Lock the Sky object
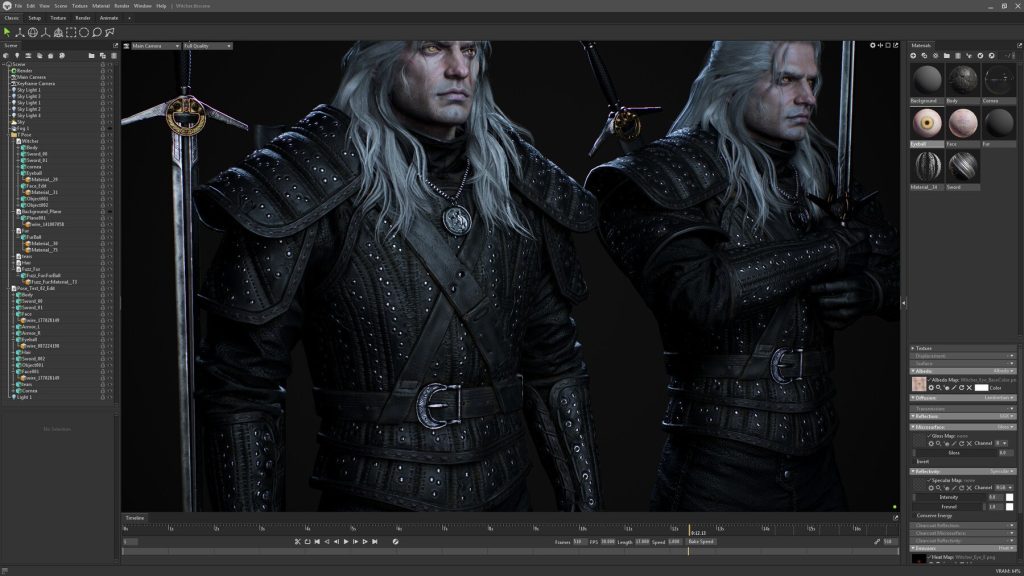The height and width of the screenshot is (576, 1024). point(103,121)
